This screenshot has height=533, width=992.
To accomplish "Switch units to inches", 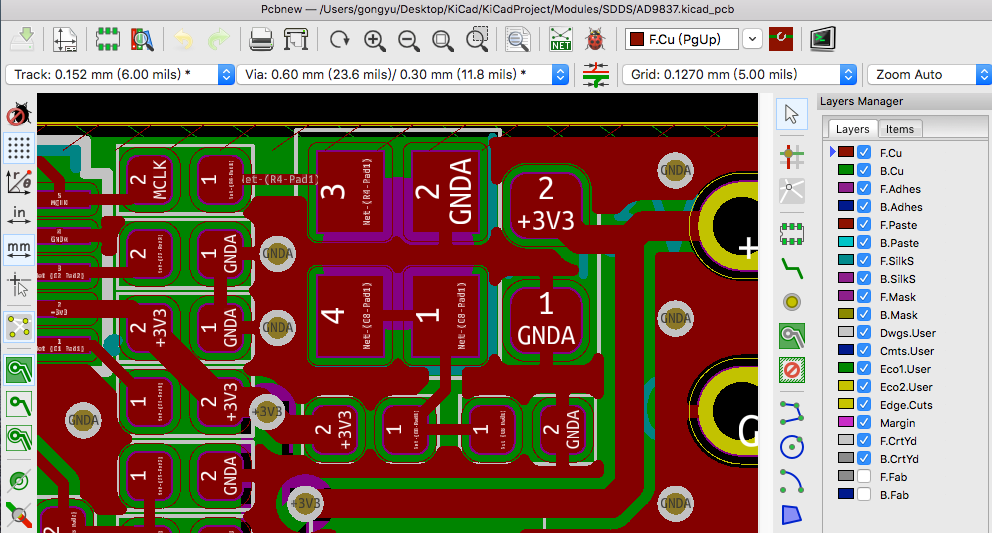I will [x=19, y=216].
